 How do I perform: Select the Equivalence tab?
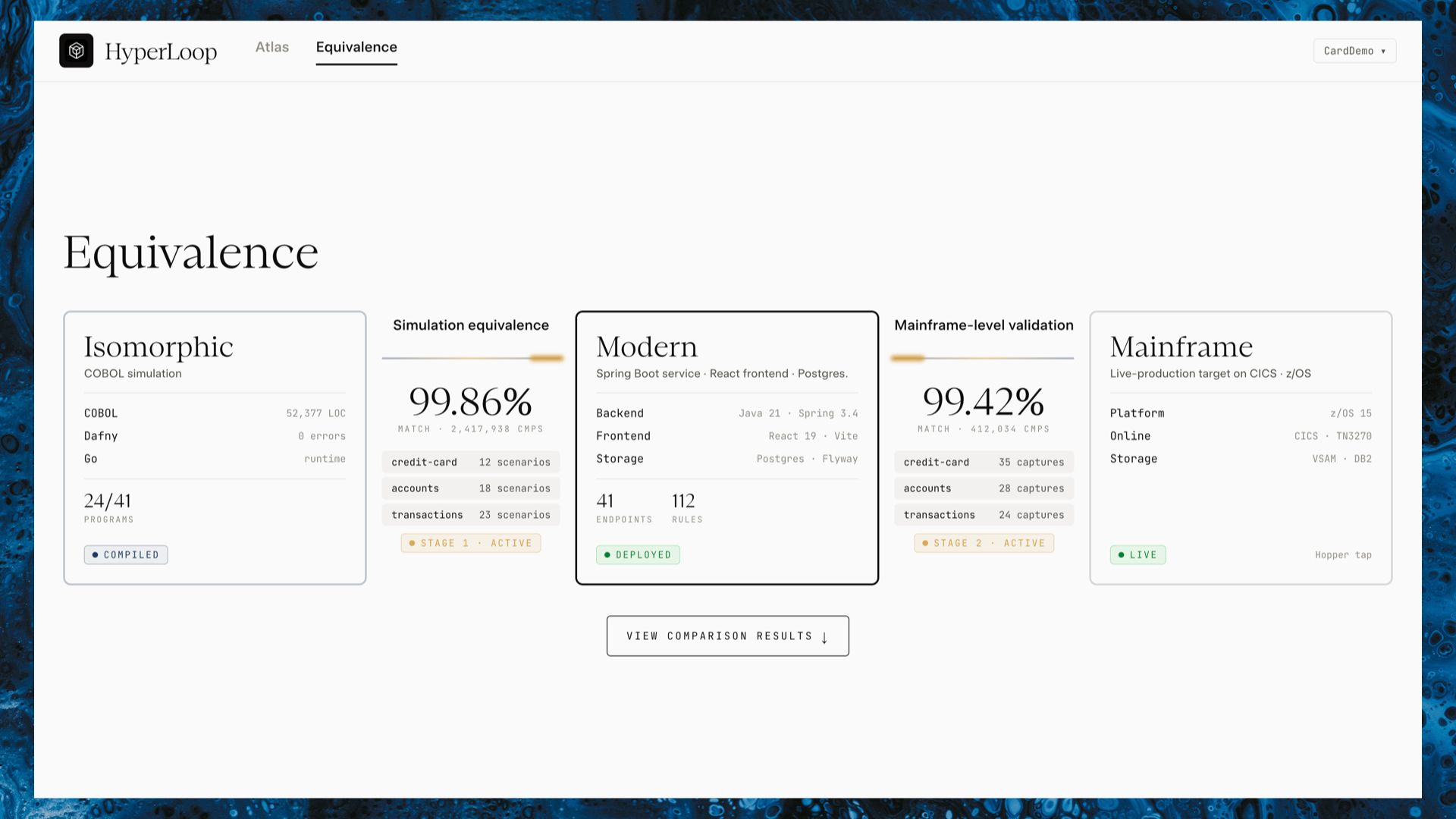[356, 47]
